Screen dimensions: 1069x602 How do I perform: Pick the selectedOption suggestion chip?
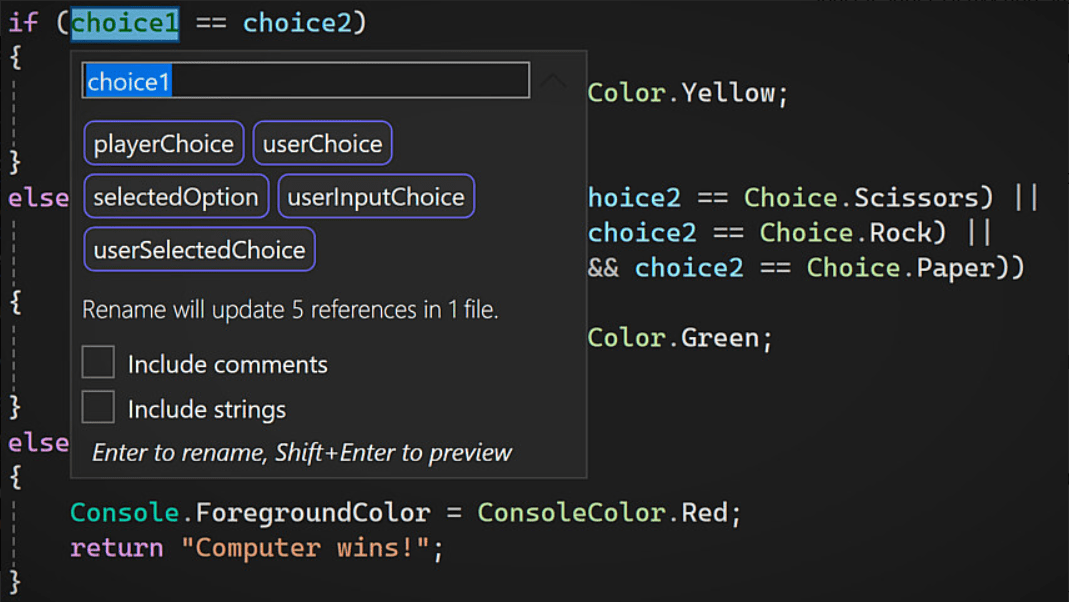click(x=176, y=197)
